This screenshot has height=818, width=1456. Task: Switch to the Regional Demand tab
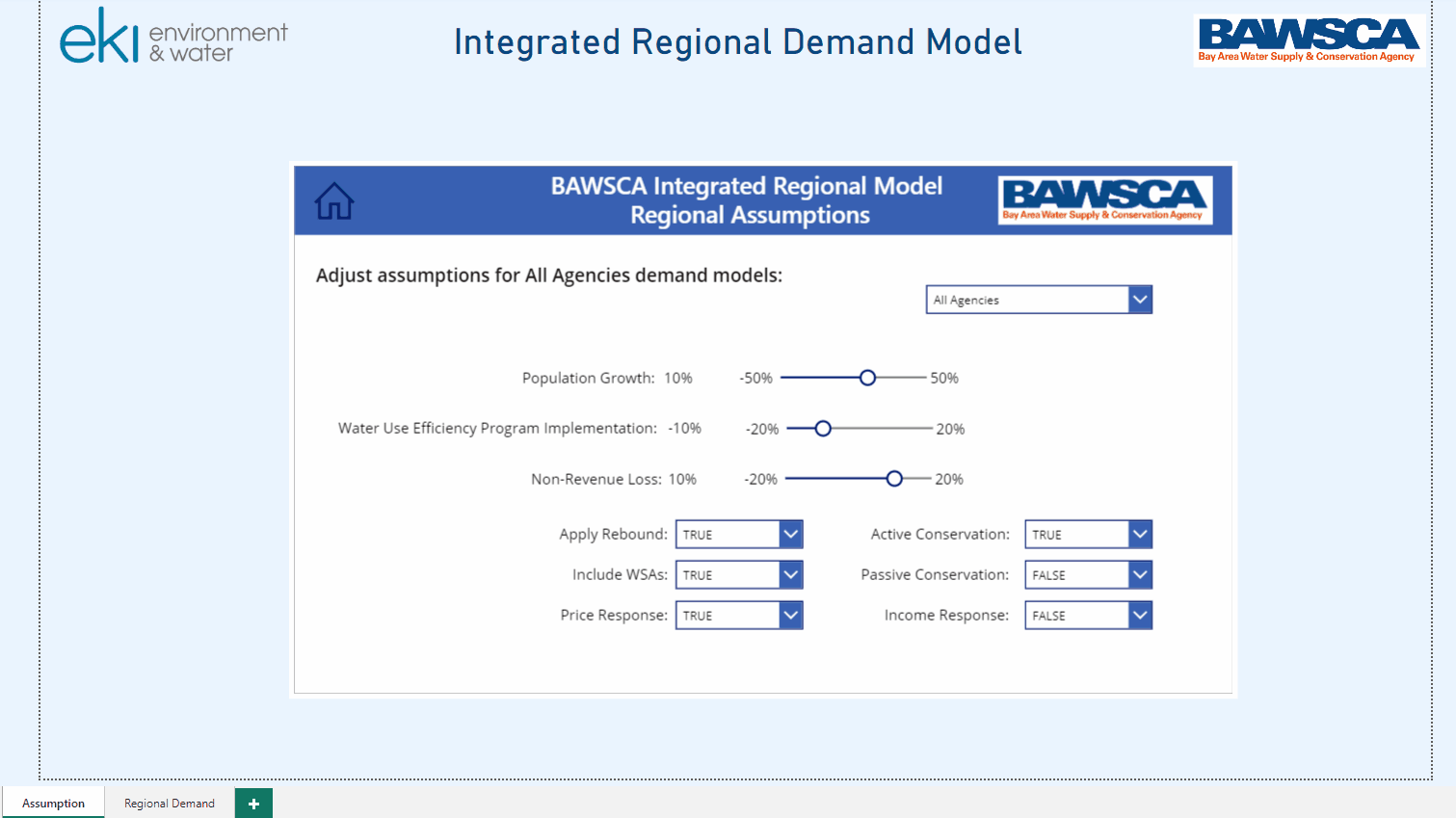point(170,804)
